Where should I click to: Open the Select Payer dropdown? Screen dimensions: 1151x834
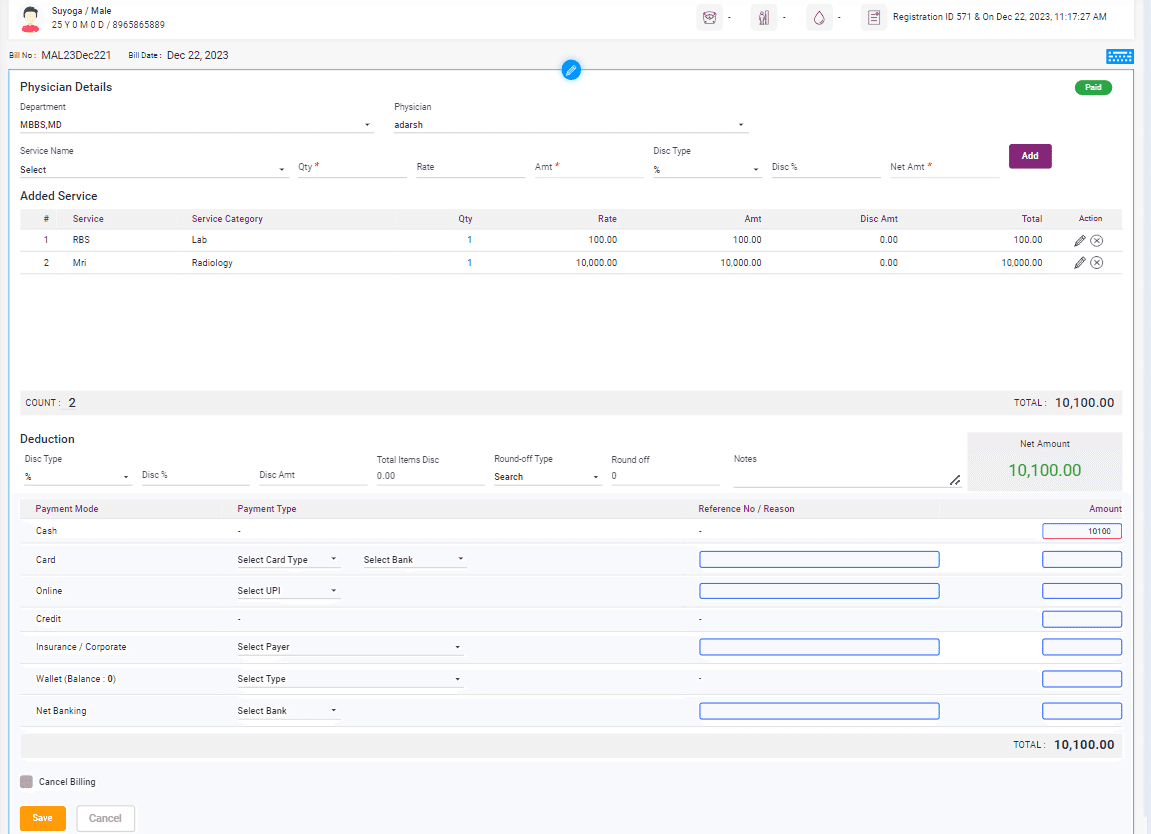(349, 647)
